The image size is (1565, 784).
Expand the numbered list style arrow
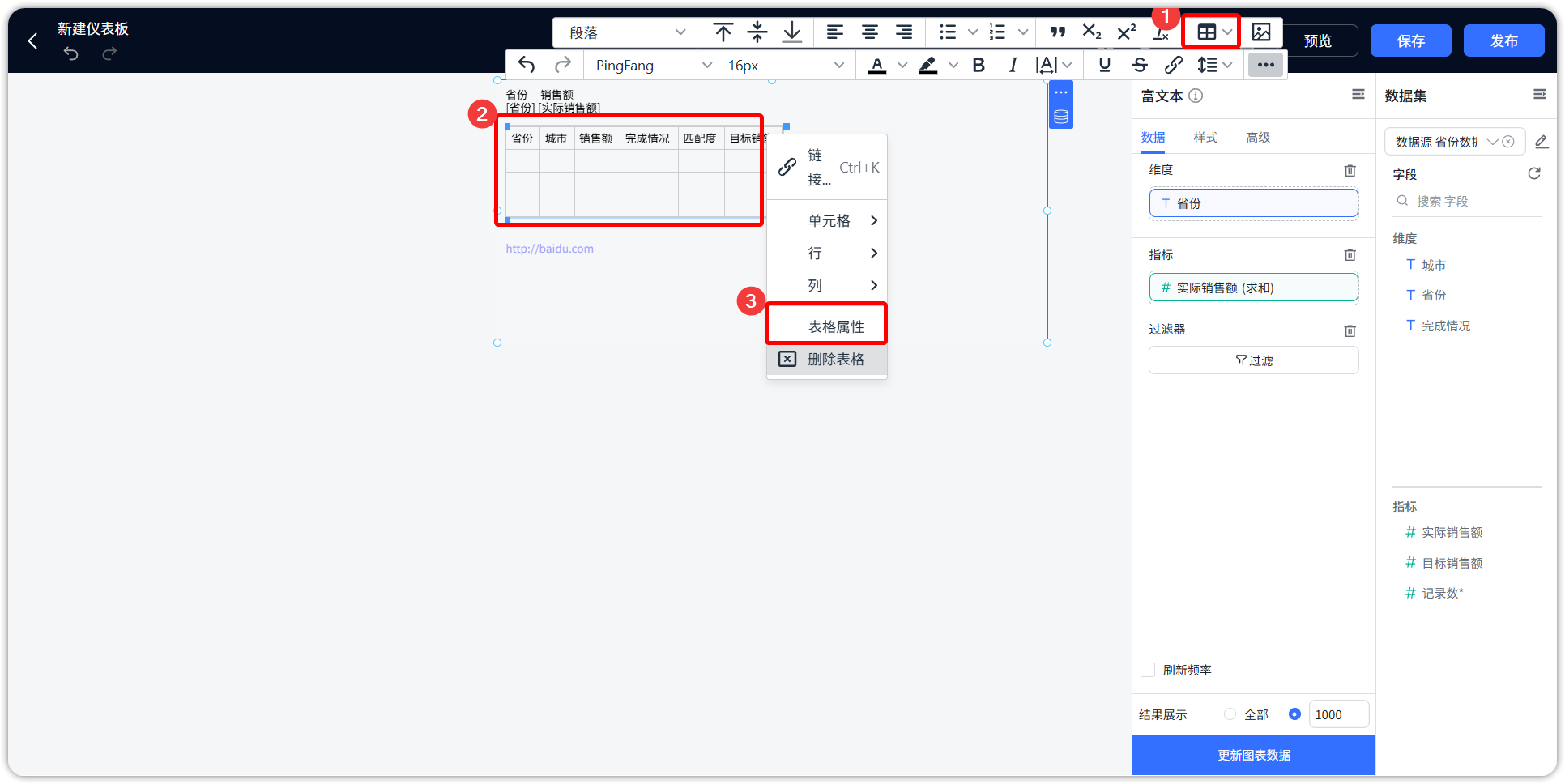point(1023,32)
